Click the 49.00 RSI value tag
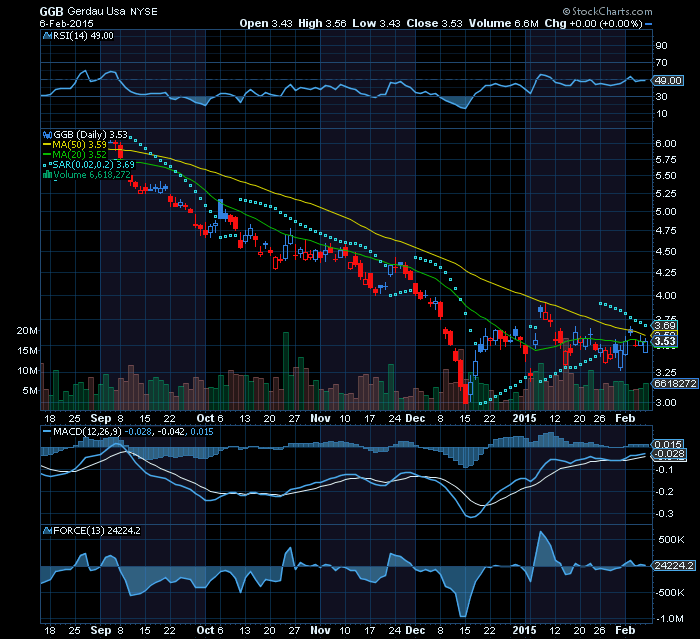The width and height of the screenshot is (700, 639). [668, 80]
